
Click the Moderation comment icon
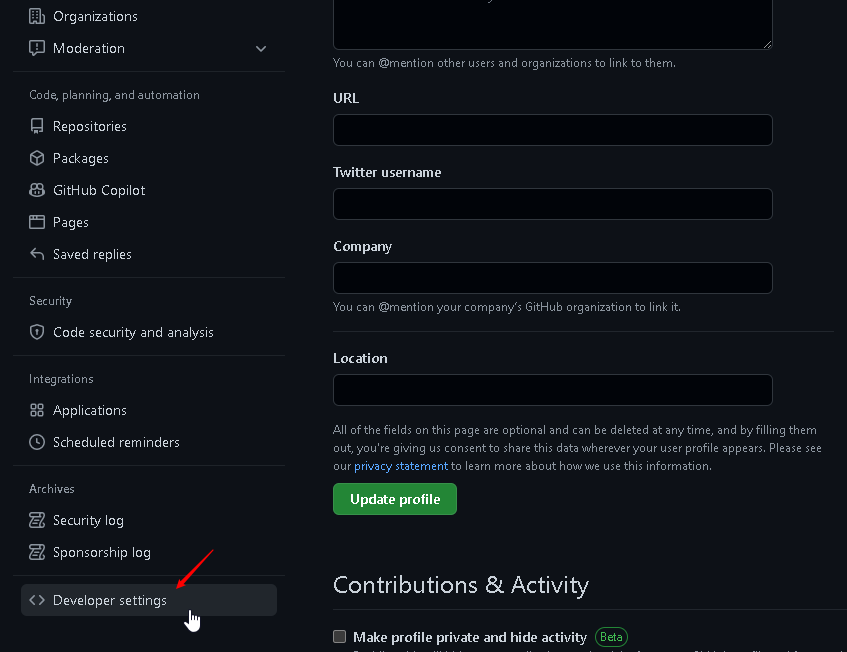point(36,48)
